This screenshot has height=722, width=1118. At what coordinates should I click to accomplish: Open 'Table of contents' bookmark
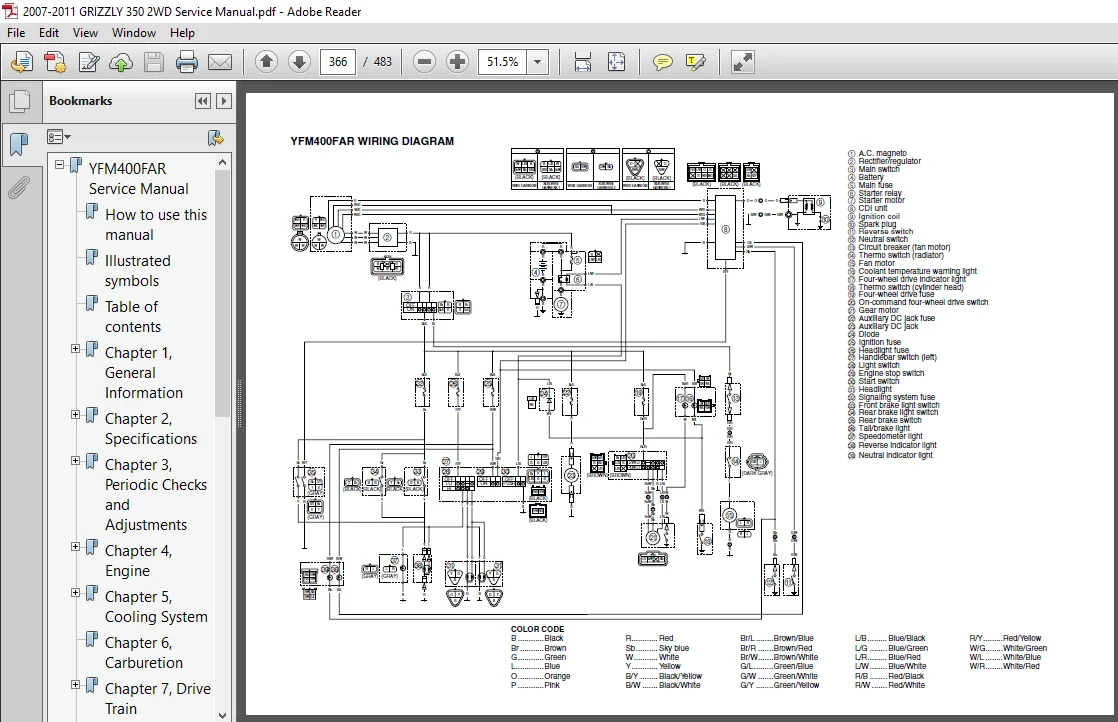[x=133, y=316]
